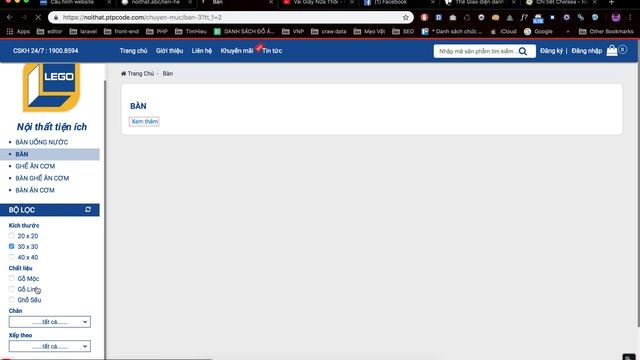Uncheck the 30 x 30 size filter
Screen dimensions: 640x360
(11, 246)
